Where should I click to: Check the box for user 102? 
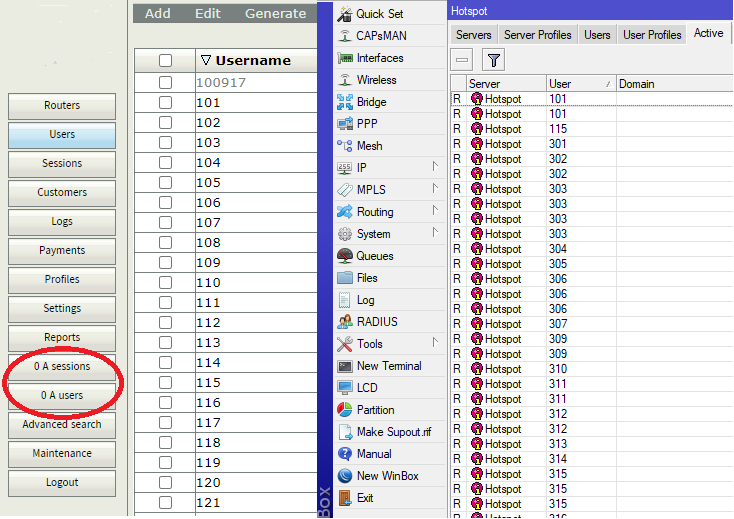click(x=165, y=123)
